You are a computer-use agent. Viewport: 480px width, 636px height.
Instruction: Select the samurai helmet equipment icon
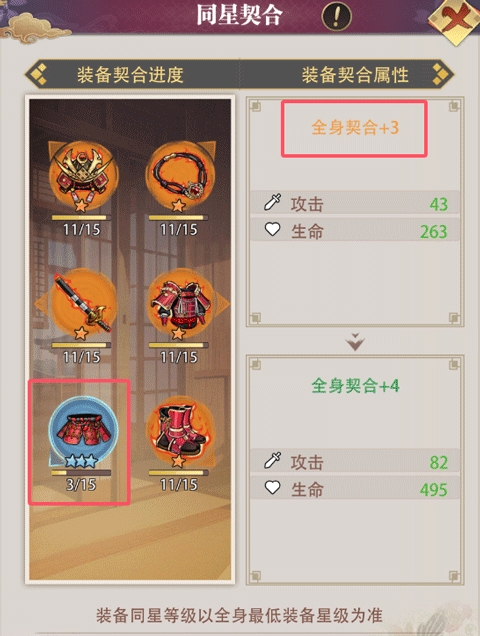83,177
